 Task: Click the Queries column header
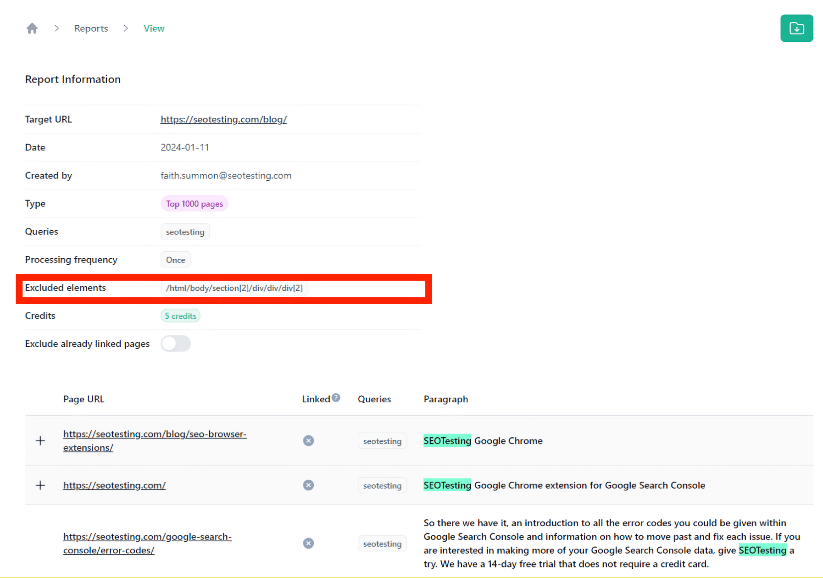374,399
